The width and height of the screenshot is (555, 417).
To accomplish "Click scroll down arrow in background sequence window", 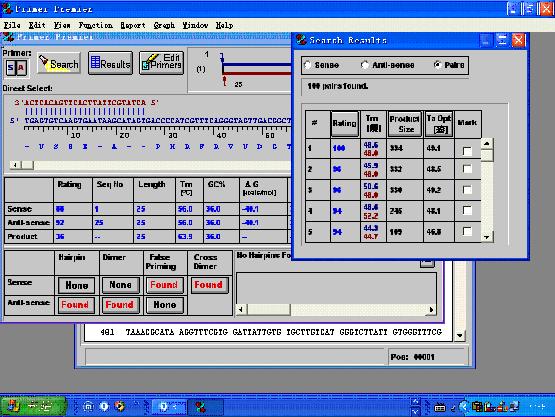I will [459, 335].
